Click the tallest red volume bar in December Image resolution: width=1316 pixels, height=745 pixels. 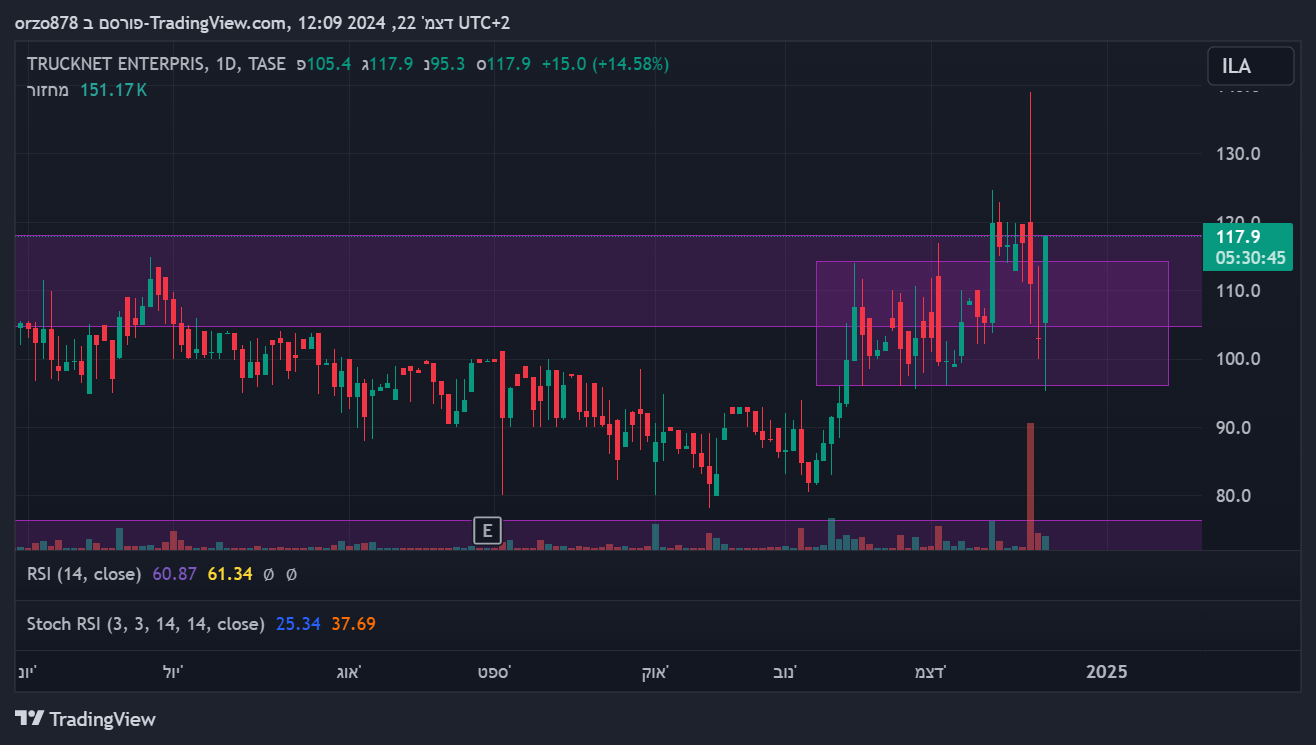[x=1030, y=486]
